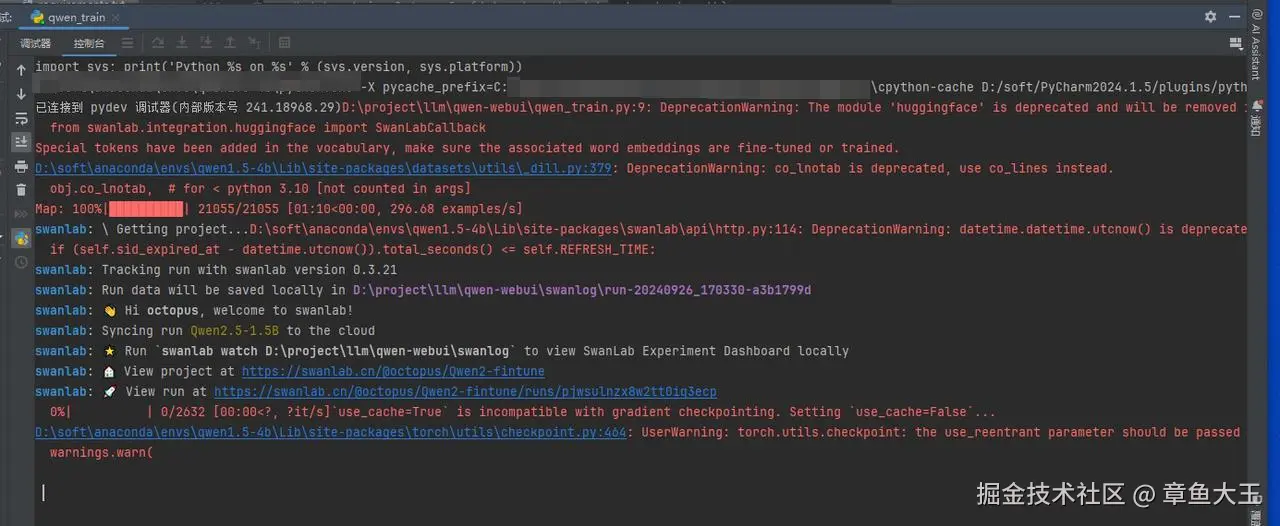Open the notifications side panel

point(1255,117)
